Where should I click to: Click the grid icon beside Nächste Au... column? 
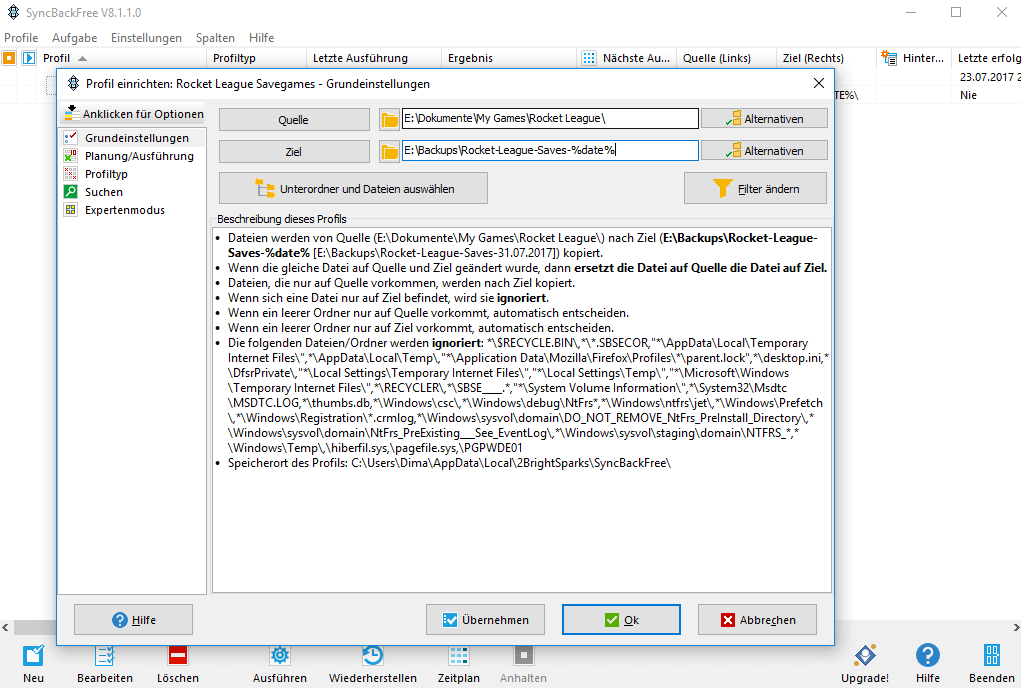589,58
